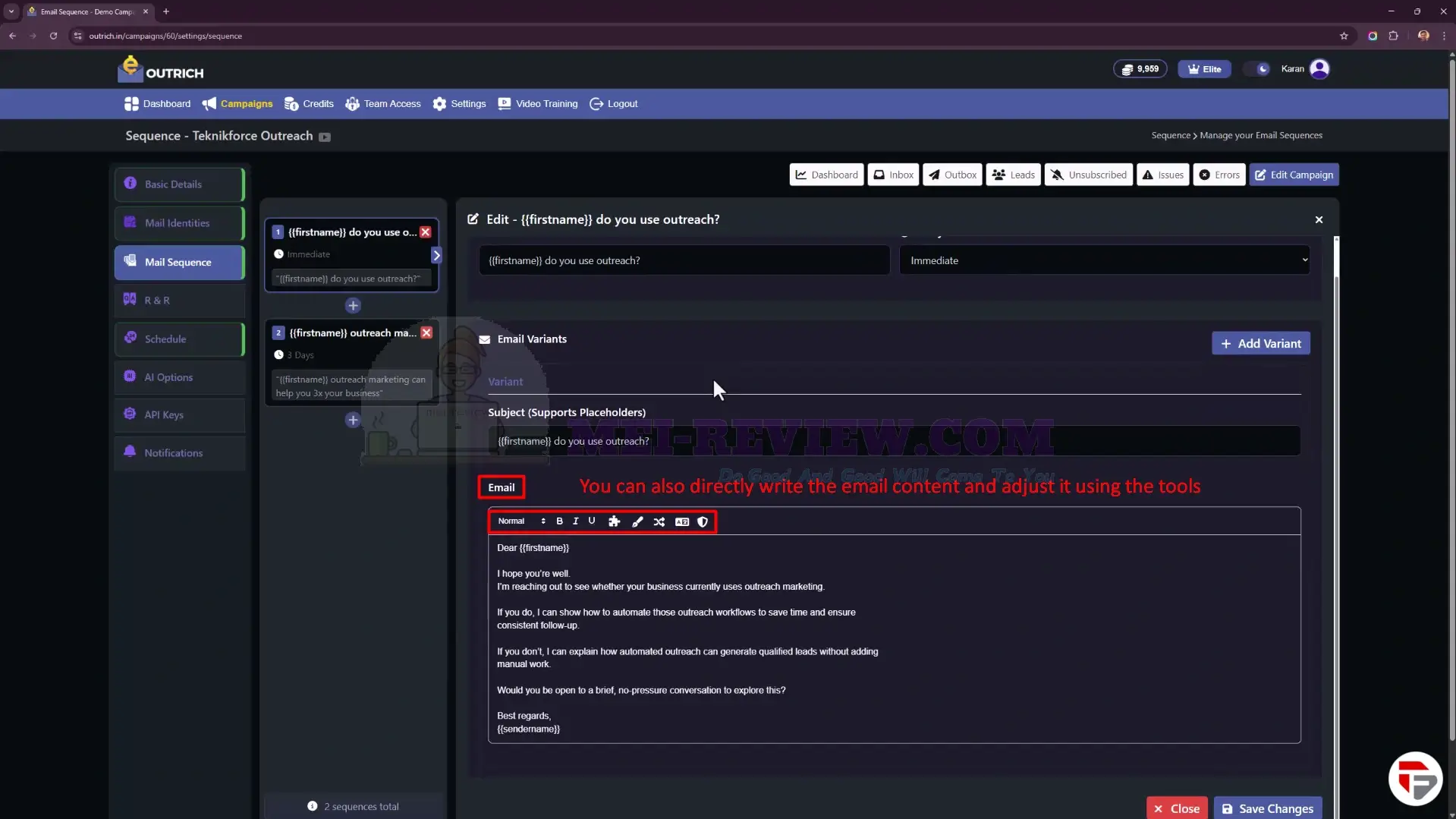Bookmark this page with the star icon
The image size is (1456, 819).
pyautogui.click(x=1344, y=36)
